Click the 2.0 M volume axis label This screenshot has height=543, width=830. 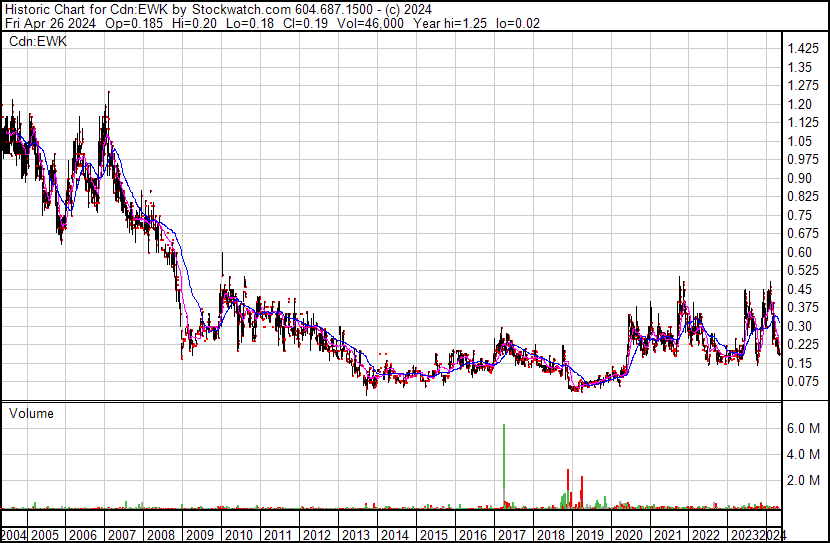(x=803, y=480)
